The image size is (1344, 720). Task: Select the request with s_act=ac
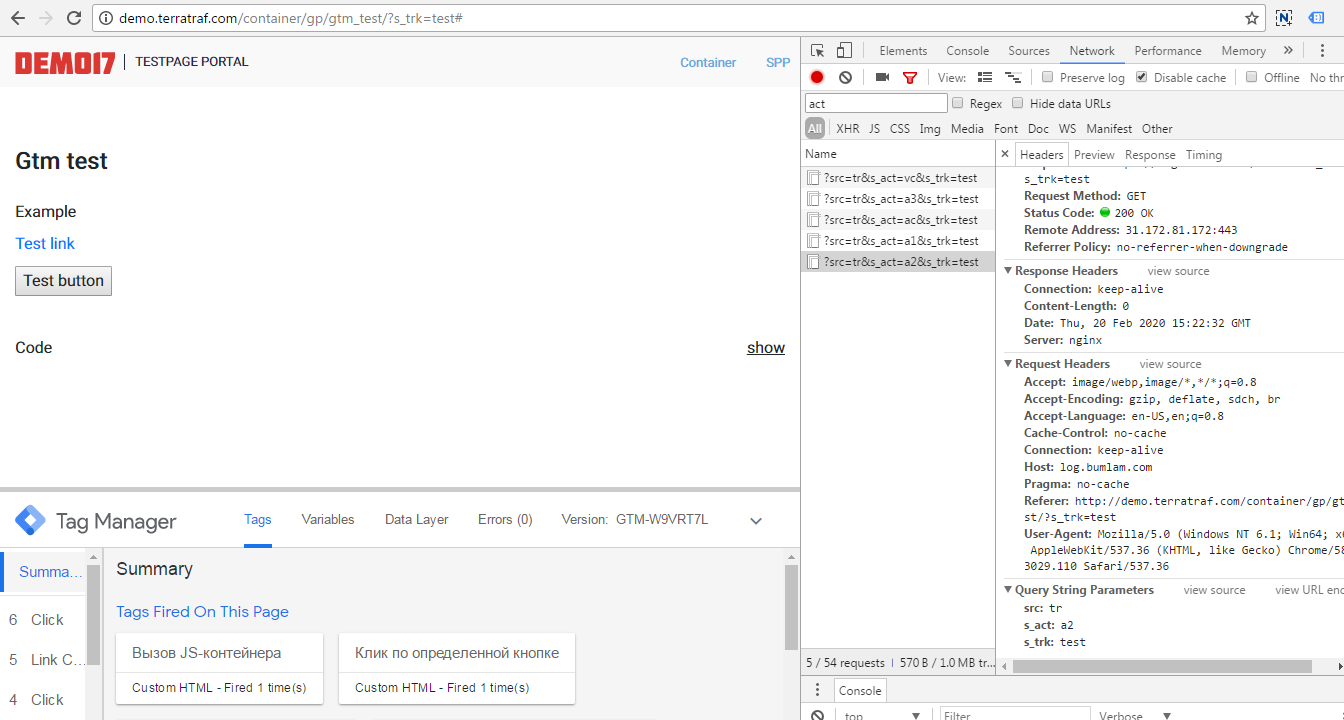(x=900, y=220)
